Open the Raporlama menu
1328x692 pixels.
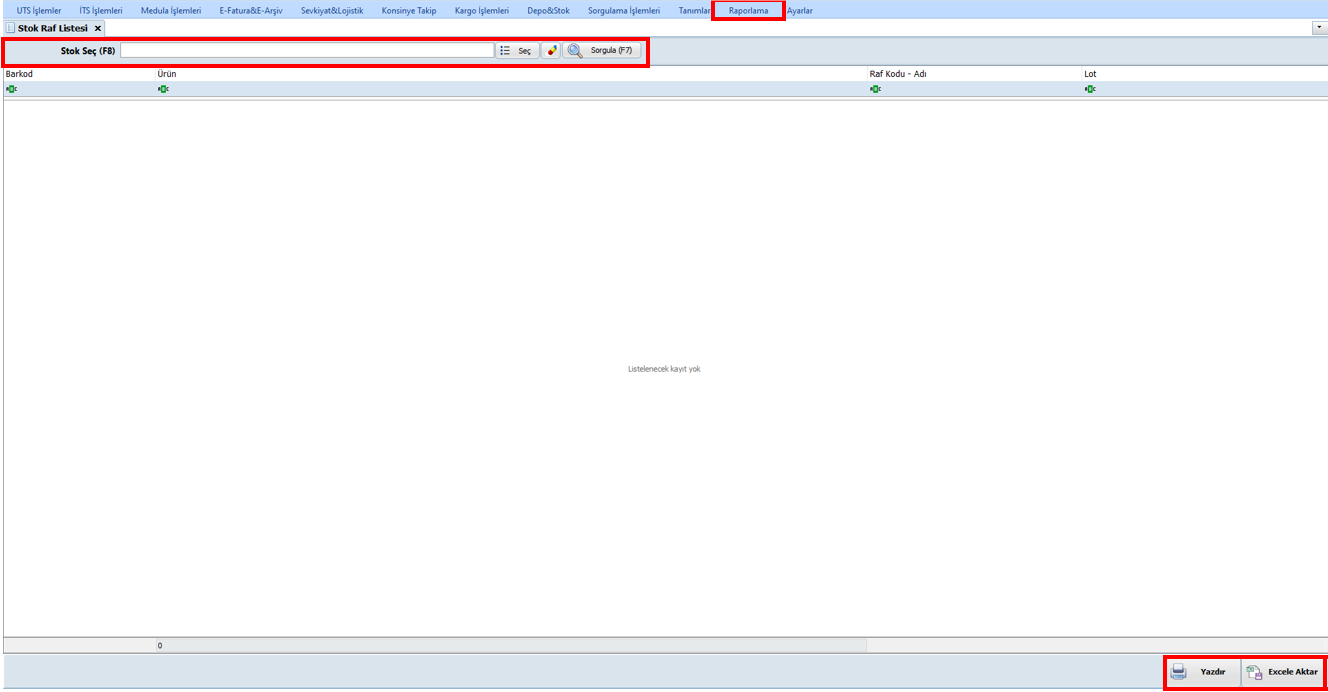pyautogui.click(x=748, y=11)
